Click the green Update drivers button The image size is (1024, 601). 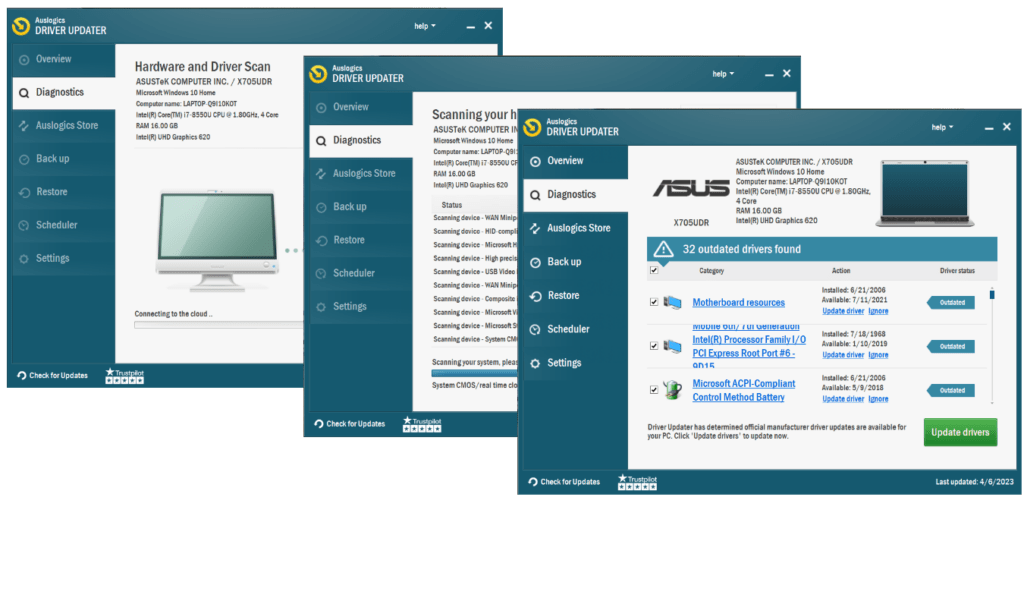point(960,432)
